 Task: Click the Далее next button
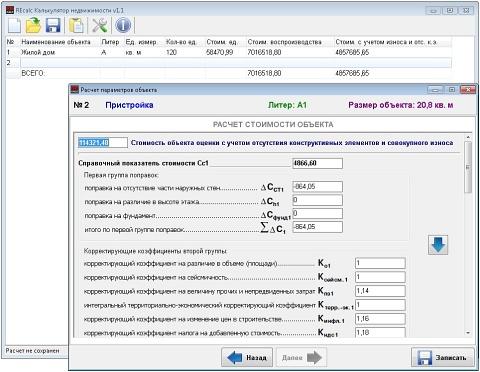tap(301, 358)
